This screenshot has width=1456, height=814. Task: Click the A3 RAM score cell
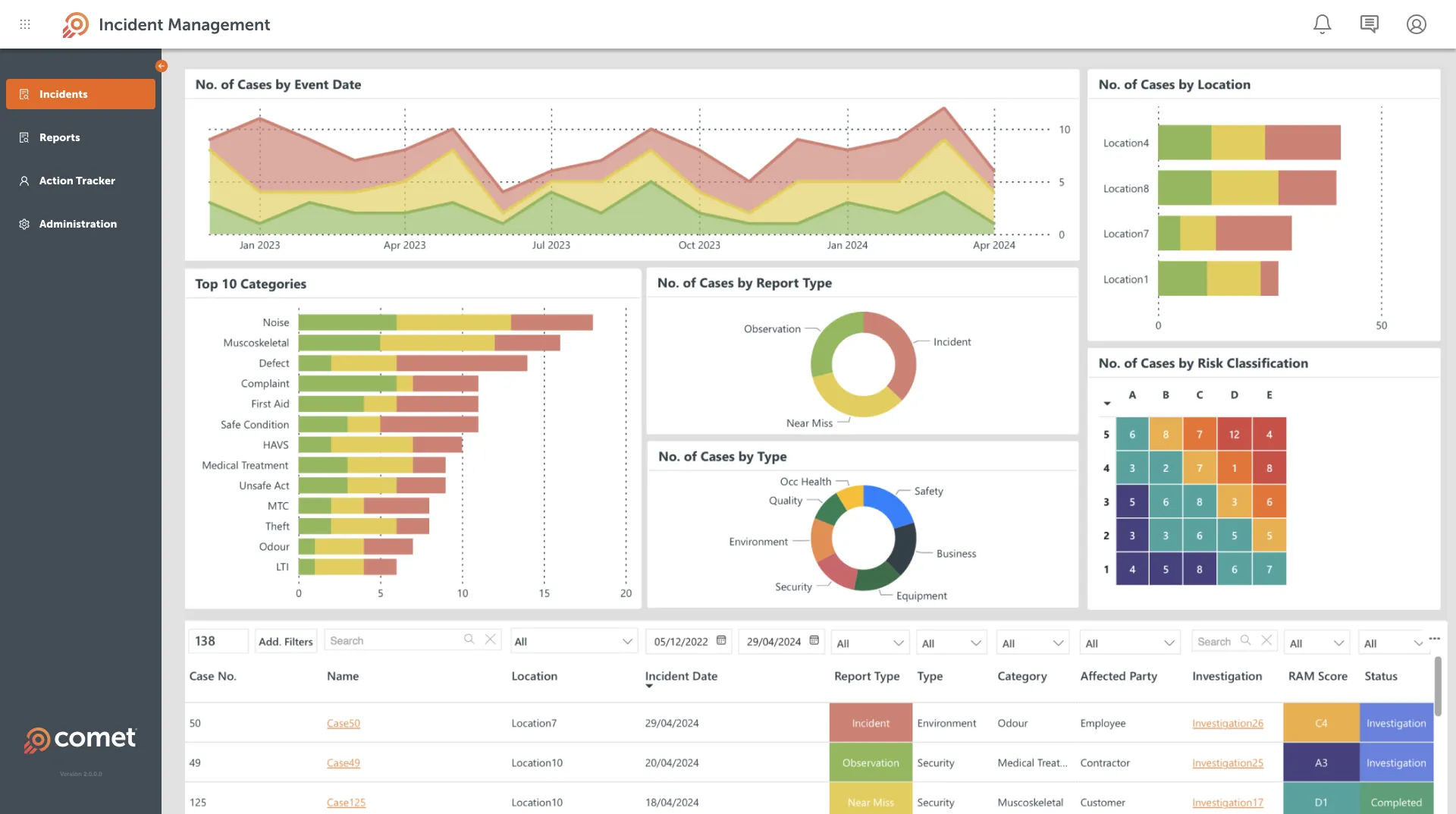click(x=1321, y=762)
